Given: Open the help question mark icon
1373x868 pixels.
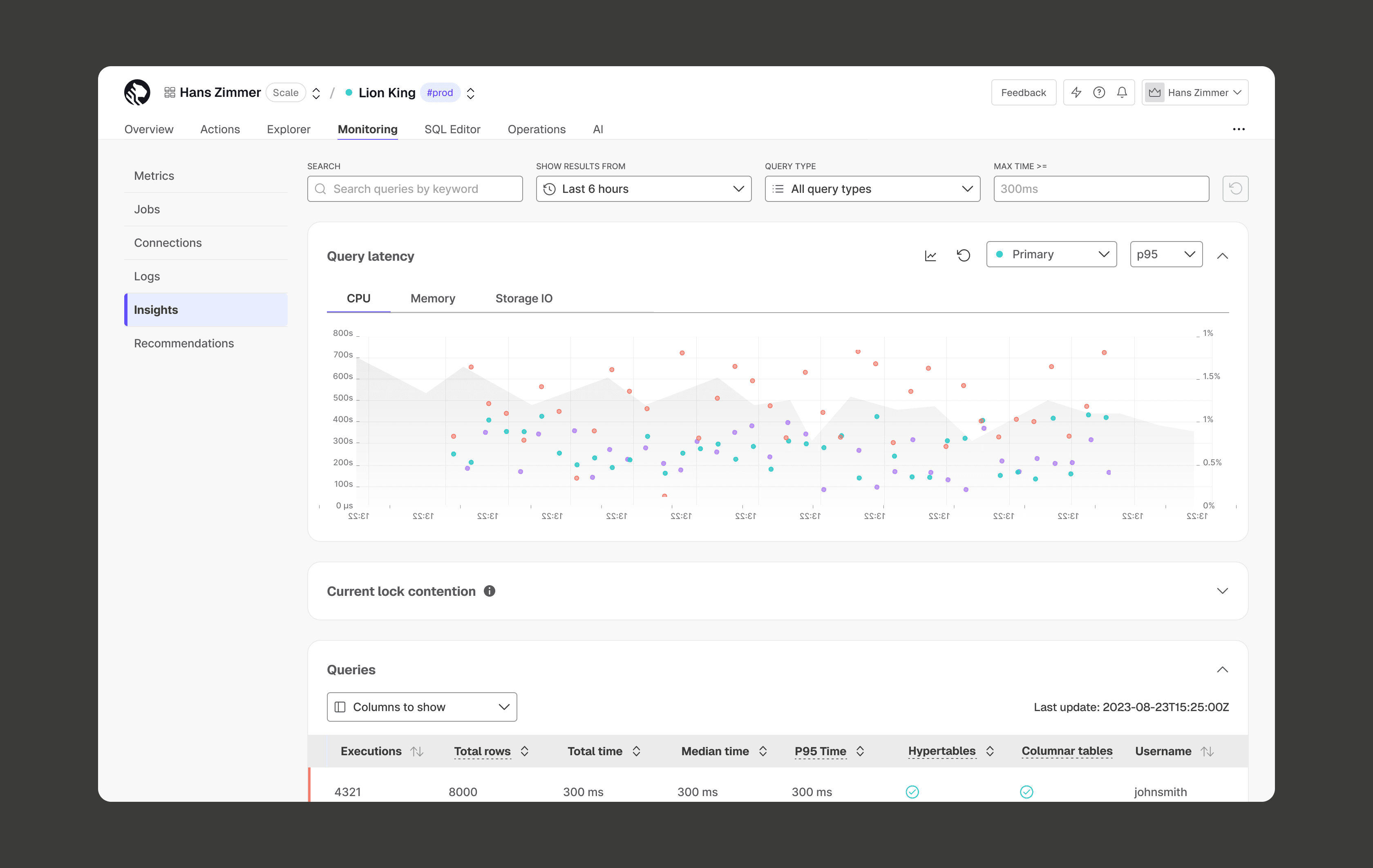Looking at the screenshot, I should (x=1099, y=92).
